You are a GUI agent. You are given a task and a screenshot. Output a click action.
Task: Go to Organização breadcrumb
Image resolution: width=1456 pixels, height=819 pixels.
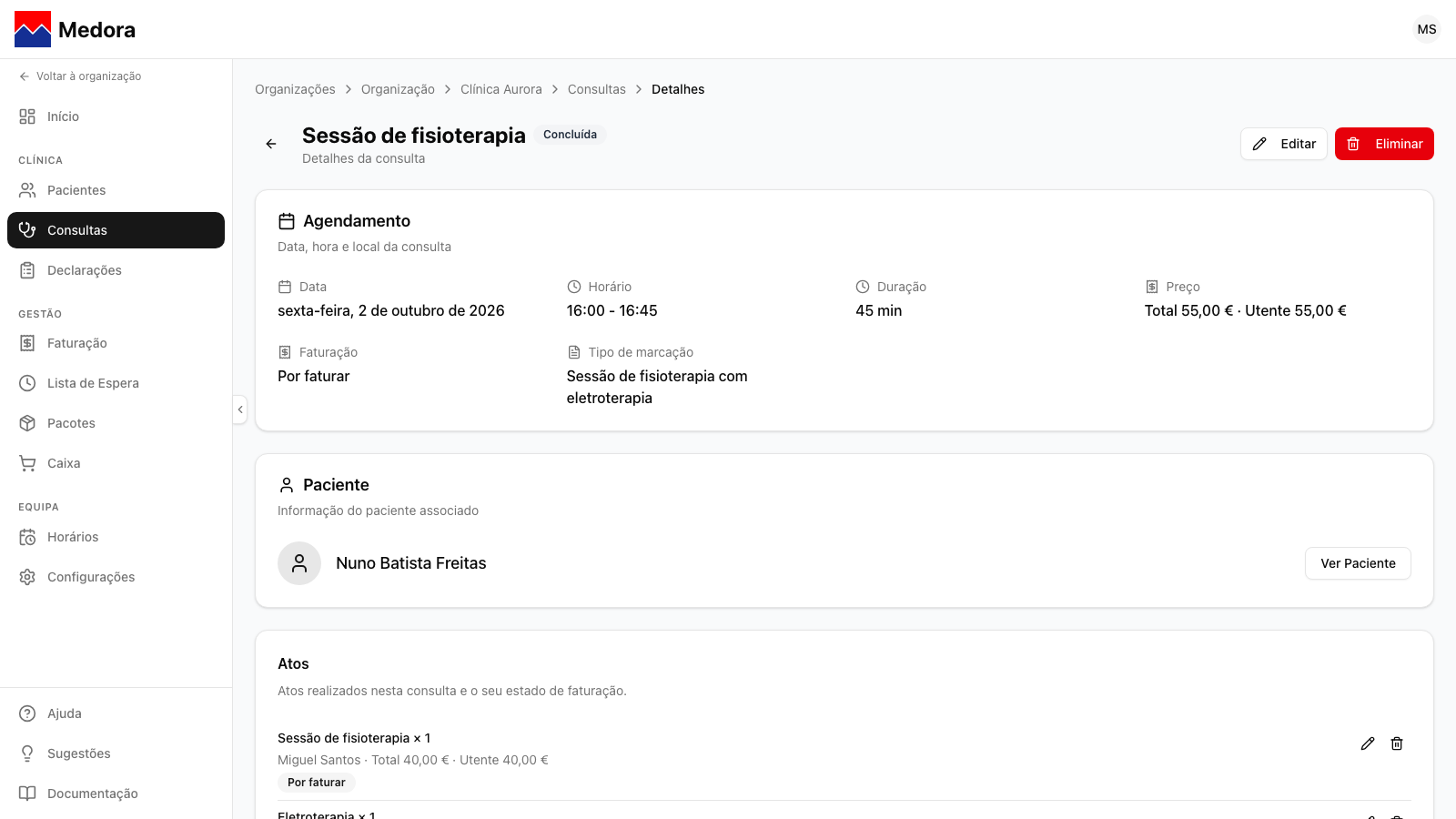coord(398,89)
